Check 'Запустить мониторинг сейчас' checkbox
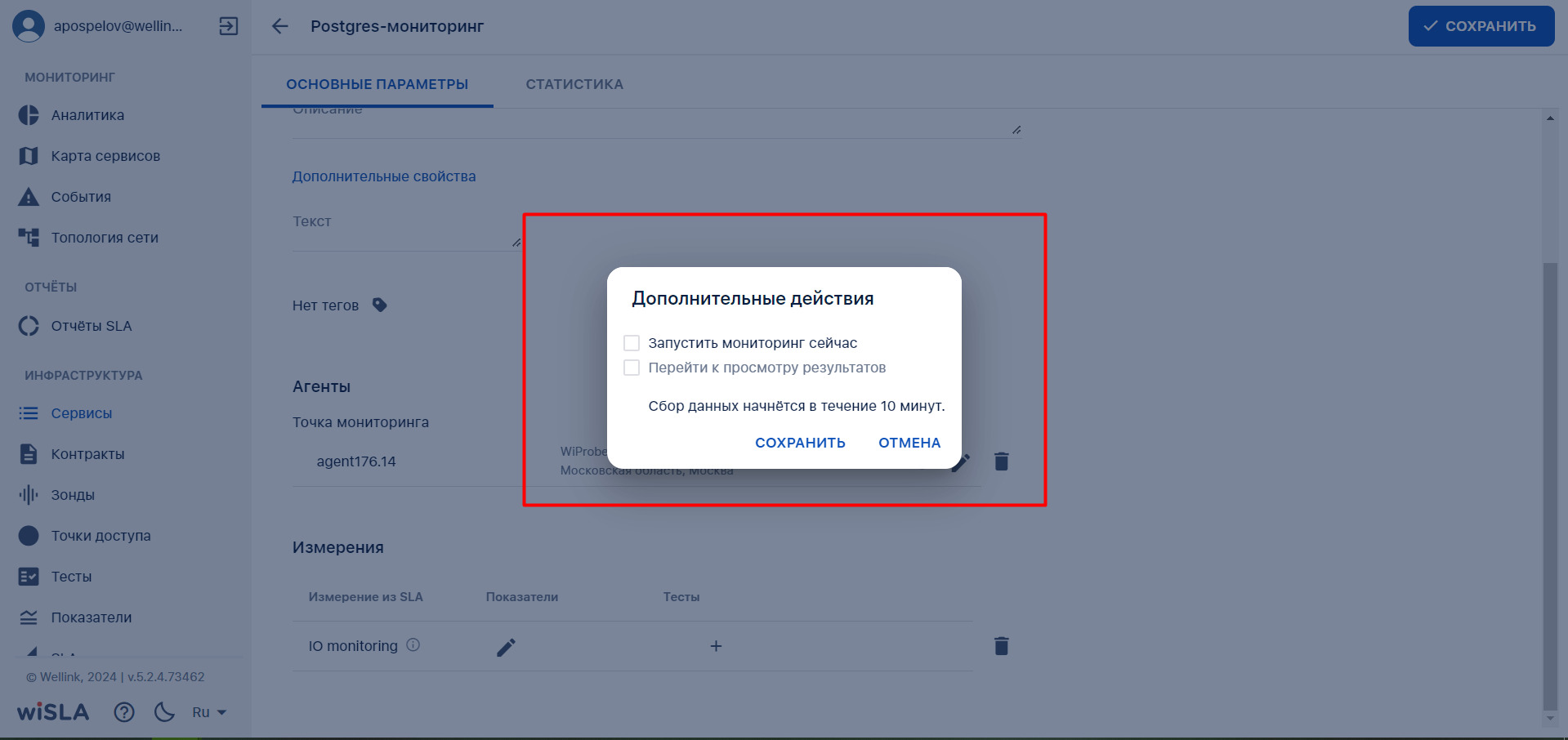Viewport: 1568px width, 740px height. [632, 343]
